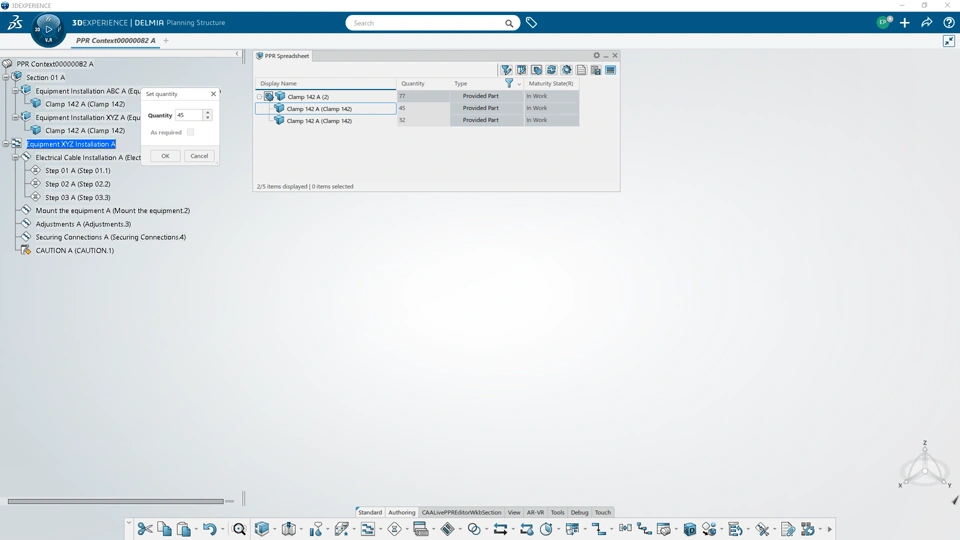
Task: Open the Help question mark icon
Action: (x=949, y=23)
